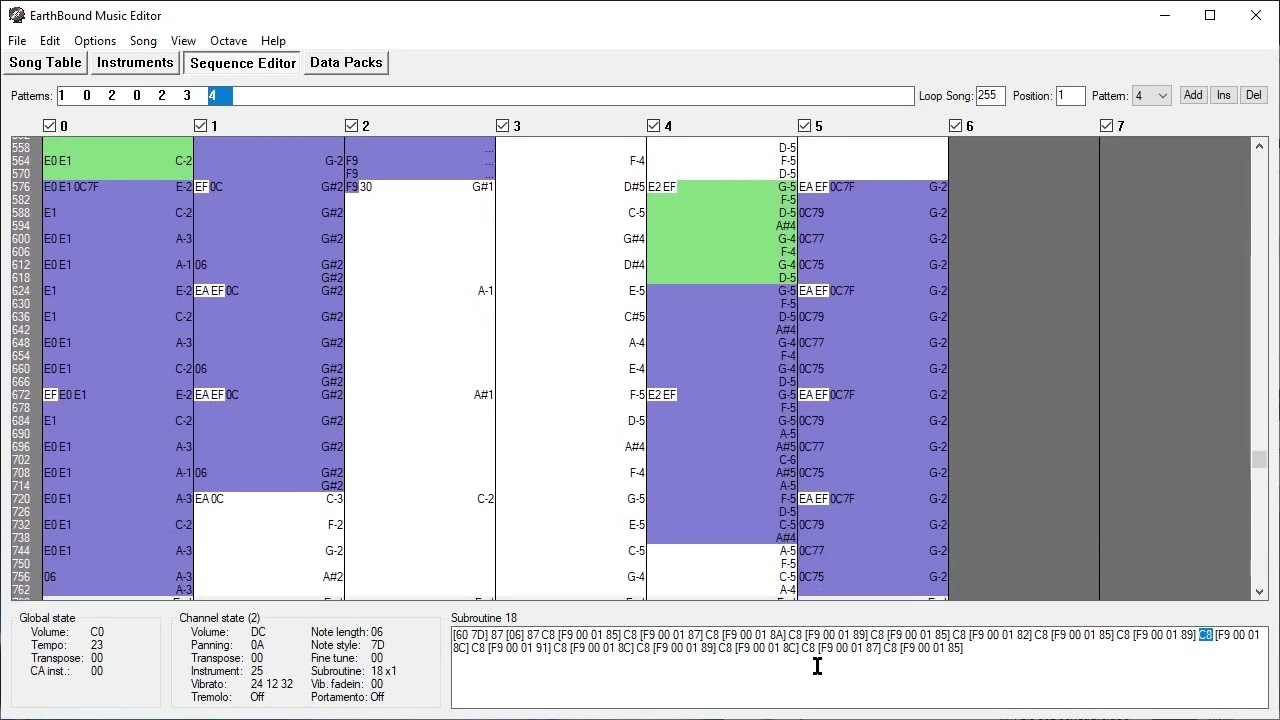Image resolution: width=1280 pixels, height=720 pixels.
Task: Open the View menu
Action: pyautogui.click(x=183, y=41)
